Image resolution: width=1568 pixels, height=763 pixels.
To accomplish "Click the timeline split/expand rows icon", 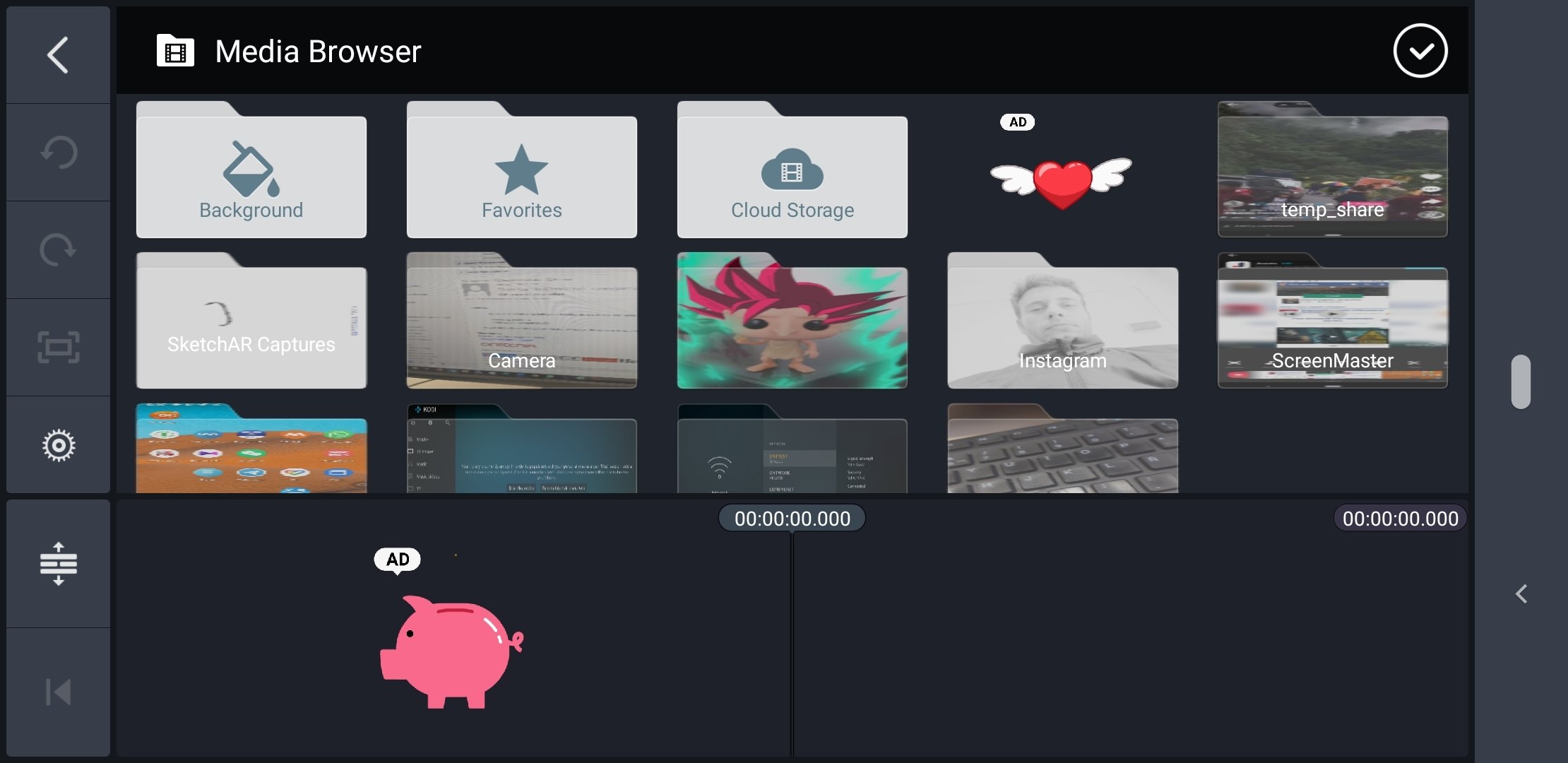I will click(56, 563).
